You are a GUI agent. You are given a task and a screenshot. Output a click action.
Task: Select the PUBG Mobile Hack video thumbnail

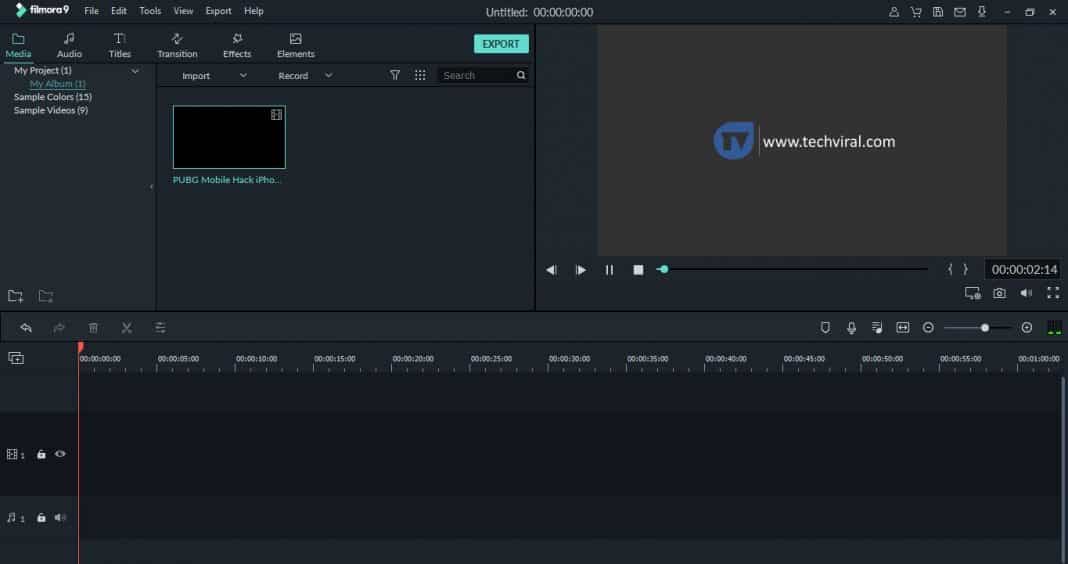229,137
